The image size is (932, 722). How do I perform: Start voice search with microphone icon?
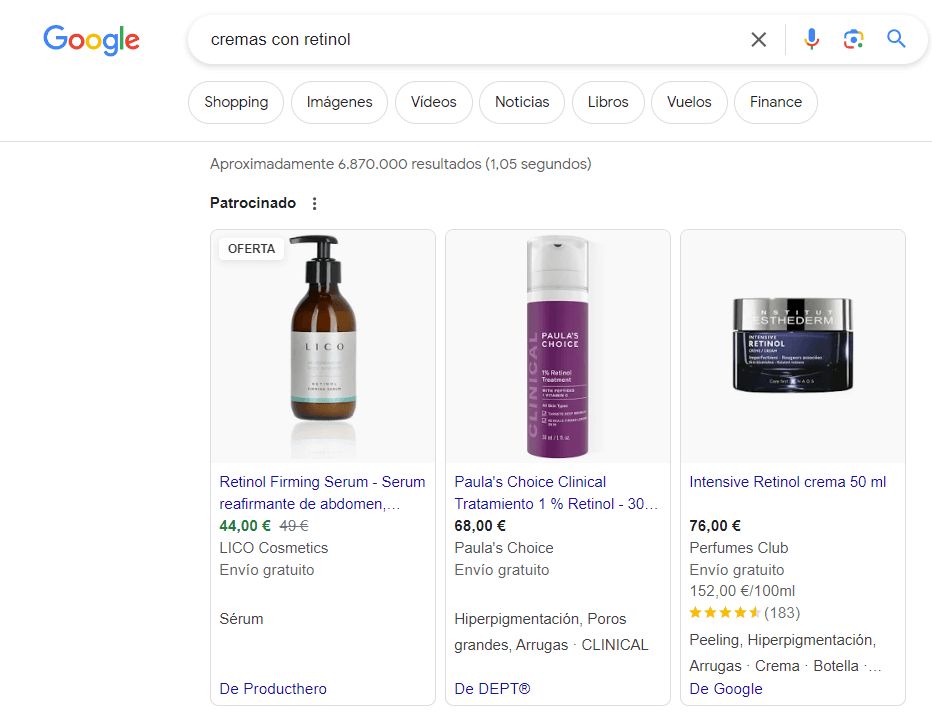point(811,39)
